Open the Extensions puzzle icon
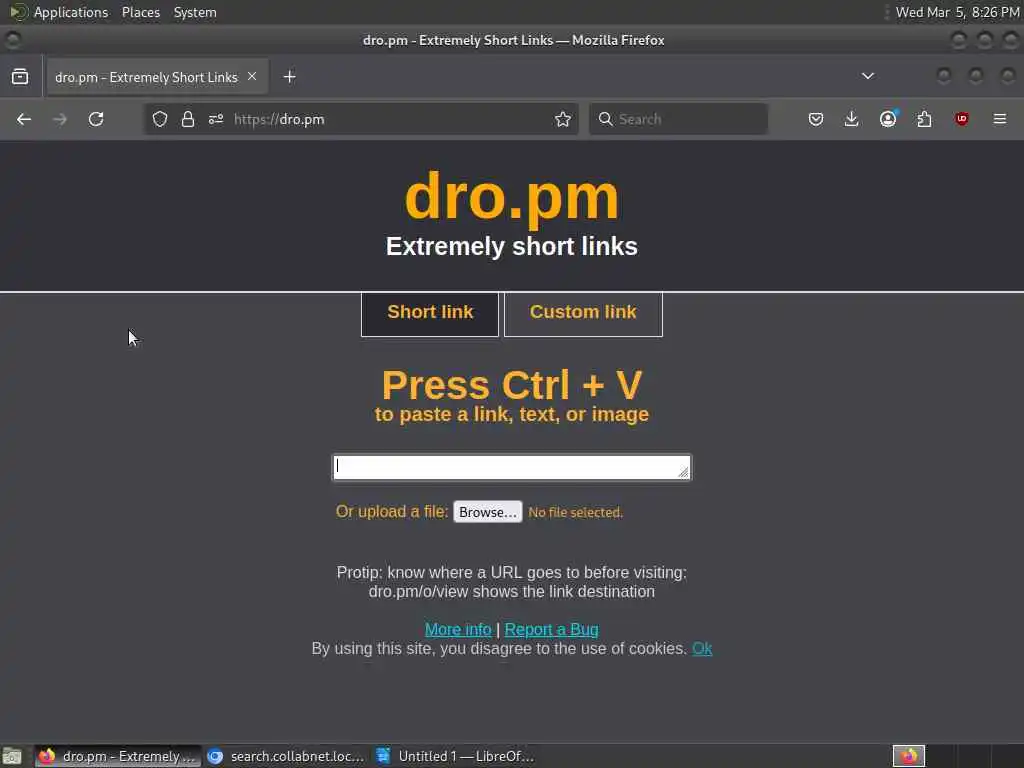Screen dimensions: 1024x768 924,119
